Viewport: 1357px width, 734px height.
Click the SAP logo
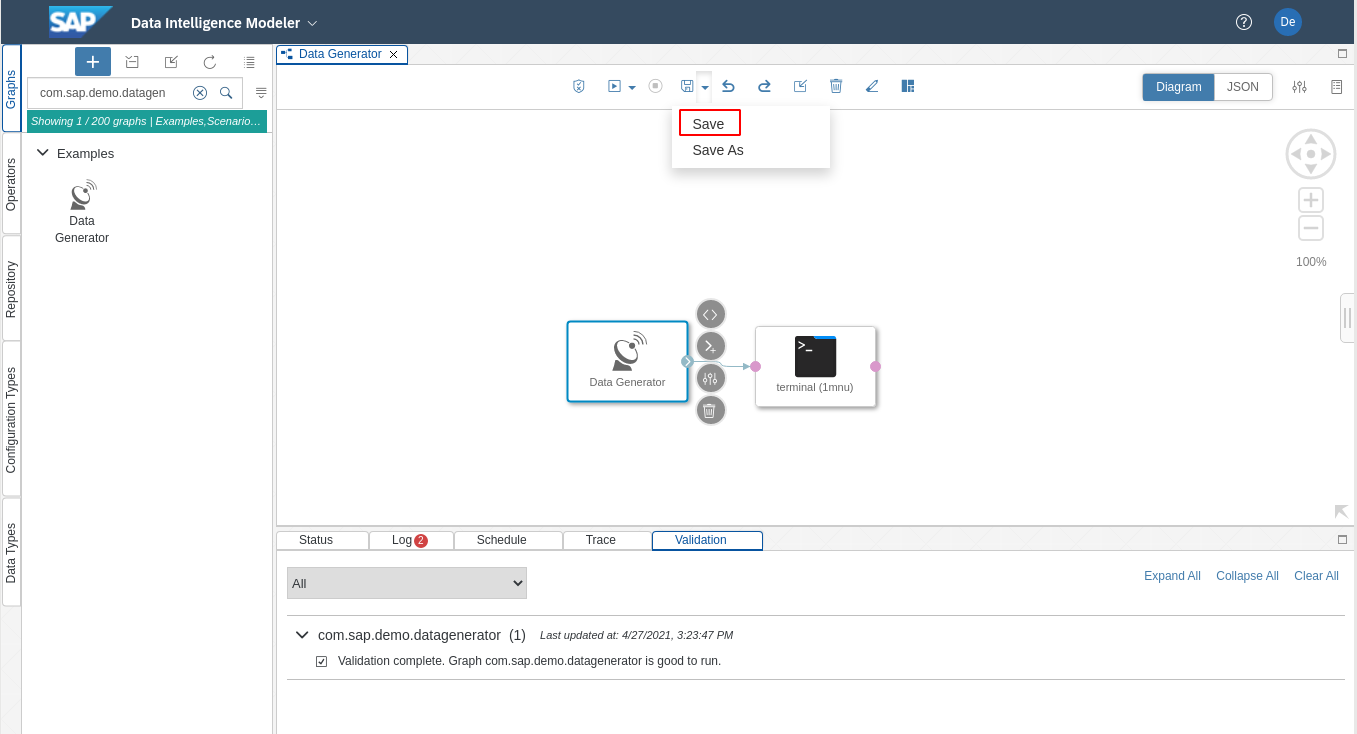(x=81, y=21)
